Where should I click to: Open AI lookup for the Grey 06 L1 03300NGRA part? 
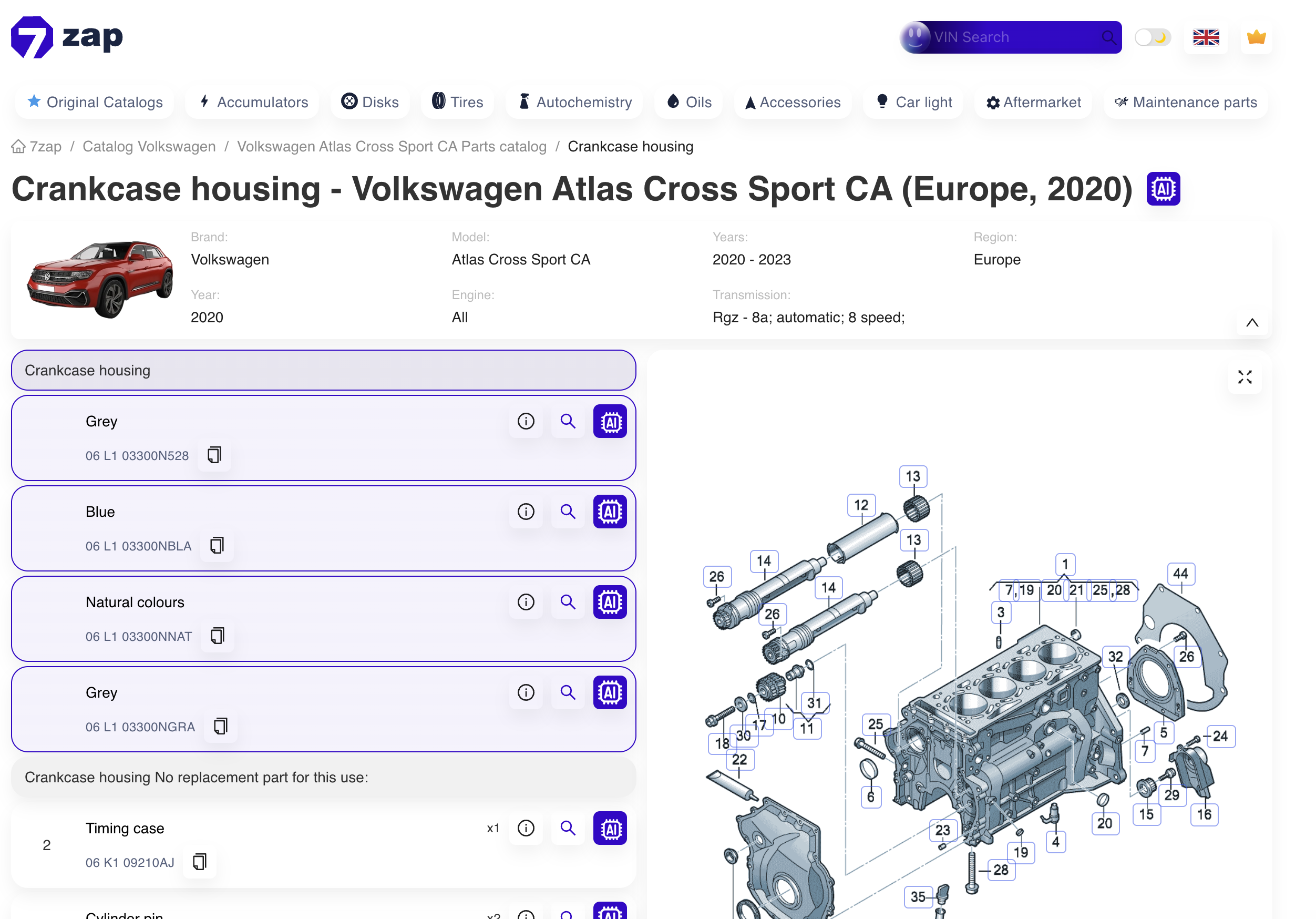click(610, 692)
